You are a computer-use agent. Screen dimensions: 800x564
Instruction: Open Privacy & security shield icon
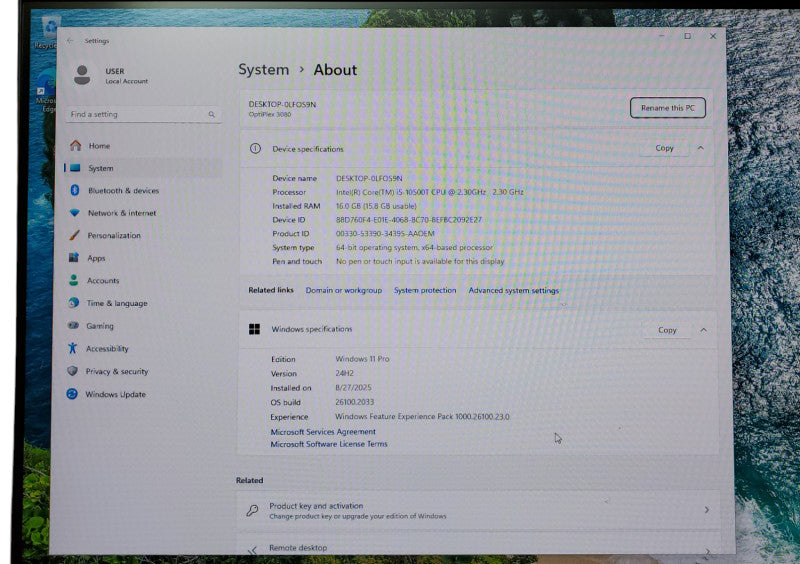72,371
